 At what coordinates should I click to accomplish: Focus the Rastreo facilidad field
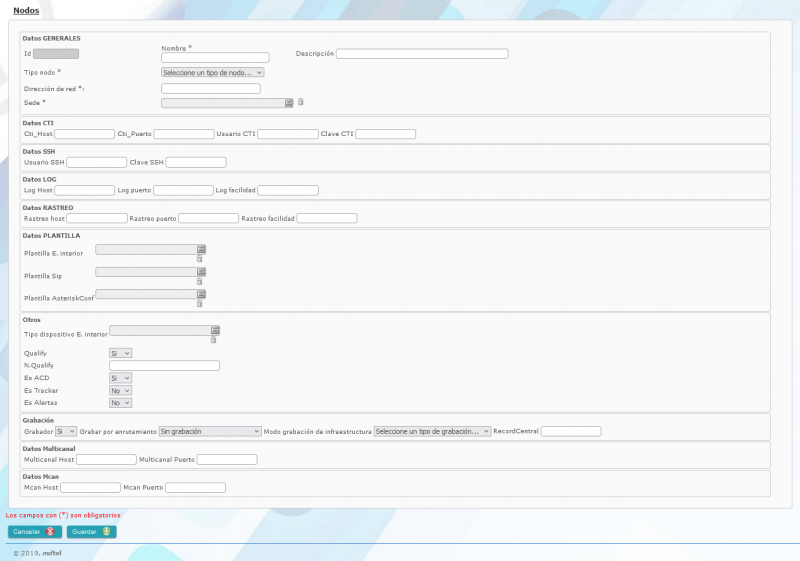(327, 219)
